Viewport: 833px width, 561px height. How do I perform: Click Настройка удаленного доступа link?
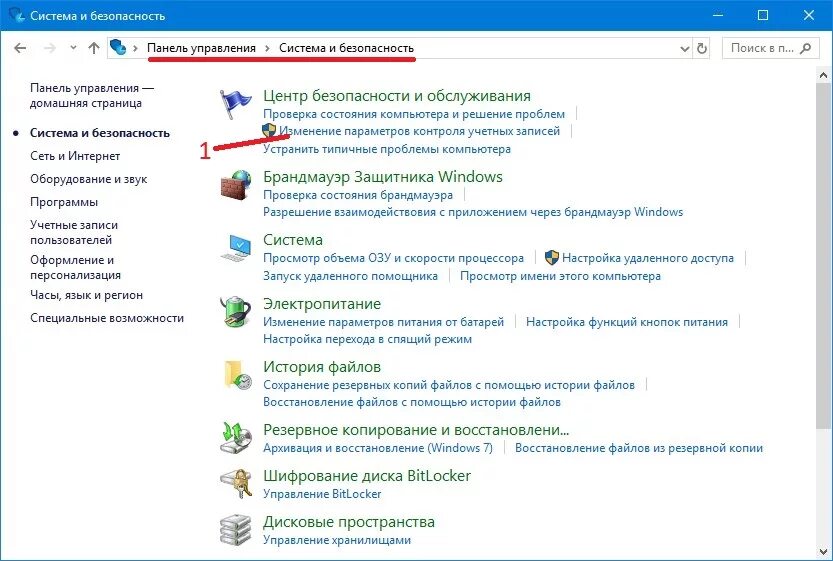(648, 258)
